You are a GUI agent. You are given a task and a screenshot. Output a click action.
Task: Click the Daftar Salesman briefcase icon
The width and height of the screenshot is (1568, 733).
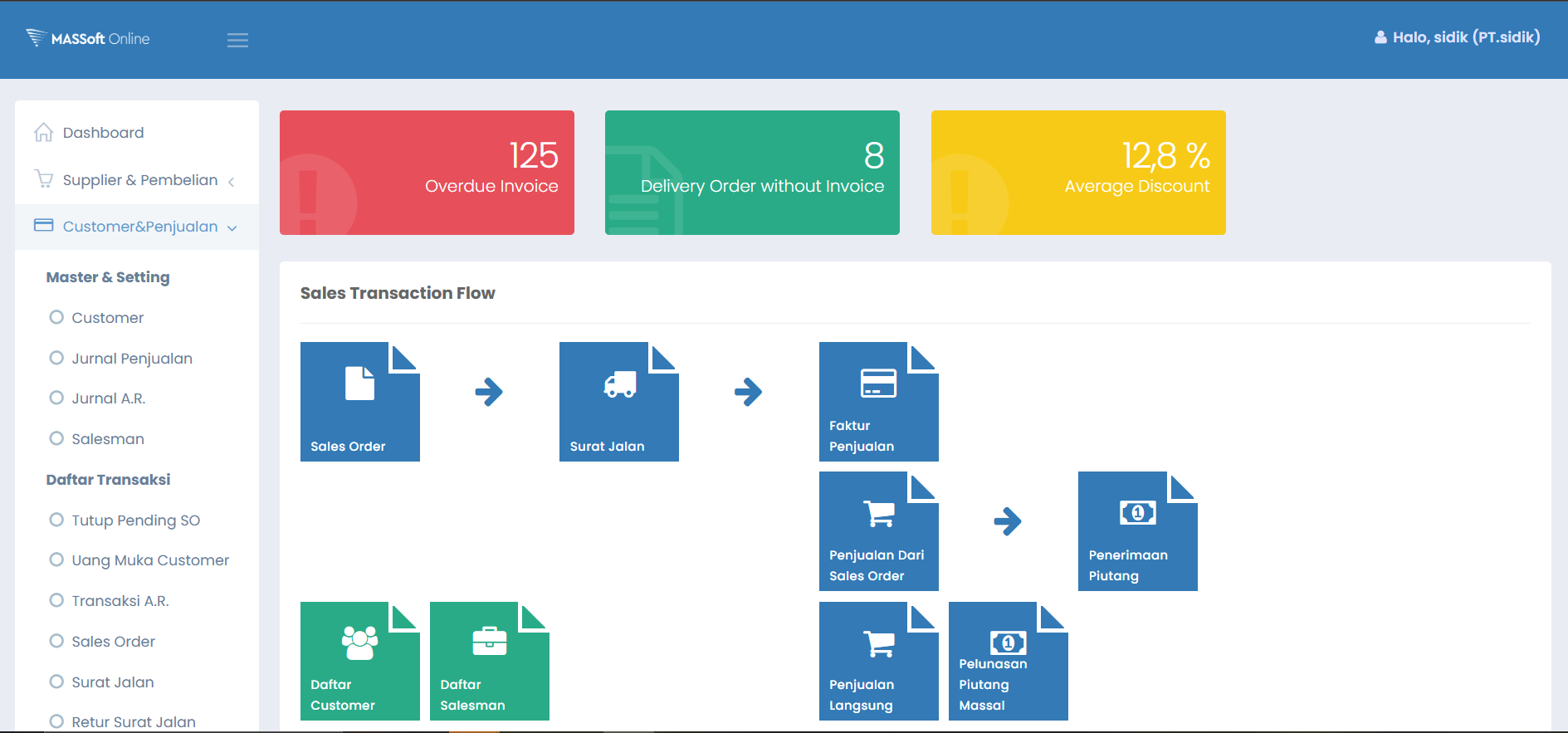pyautogui.click(x=490, y=641)
